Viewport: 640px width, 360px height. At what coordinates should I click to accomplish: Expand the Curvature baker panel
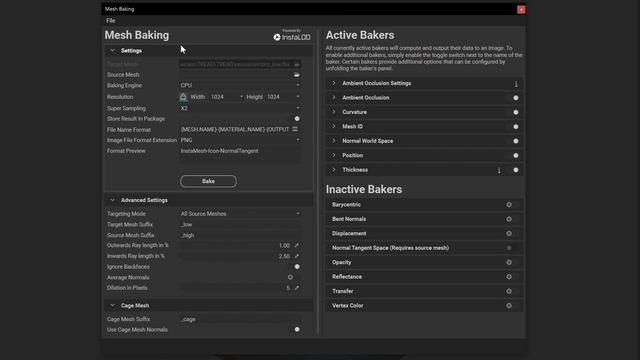(333, 112)
